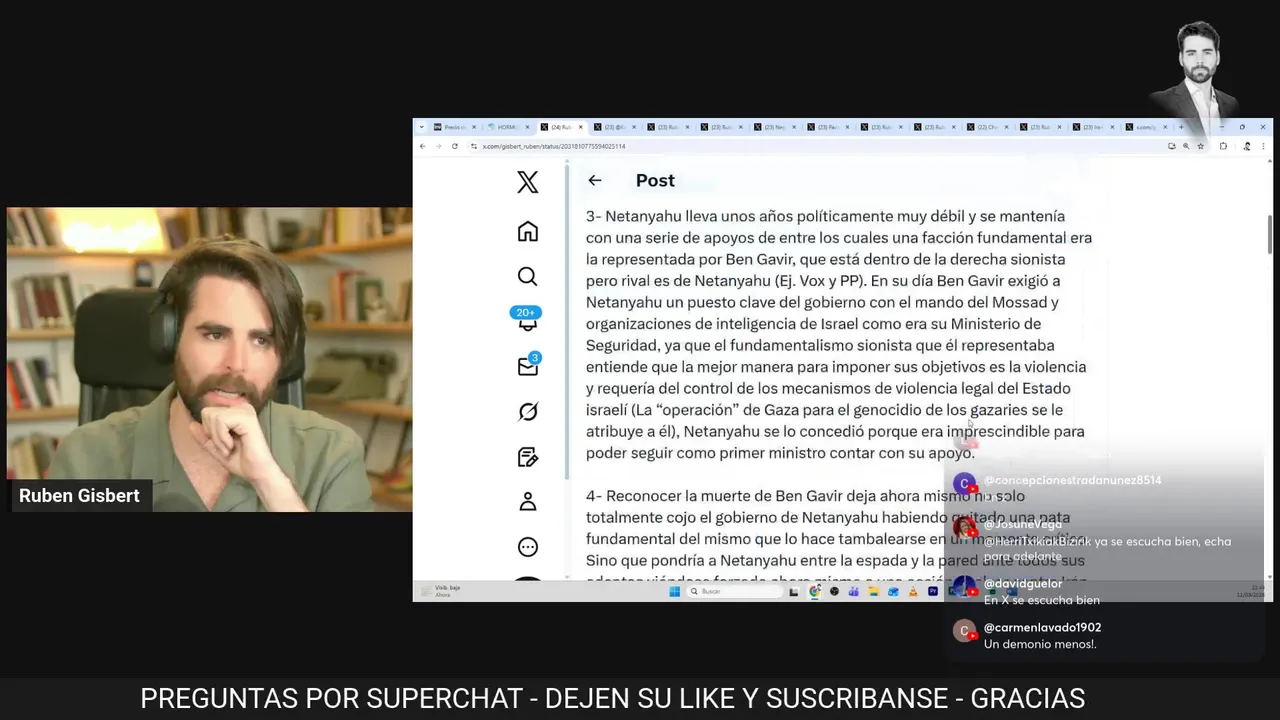Open the browser extensions puzzle icon
This screenshot has width=1280, height=720.
[1223, 146]
